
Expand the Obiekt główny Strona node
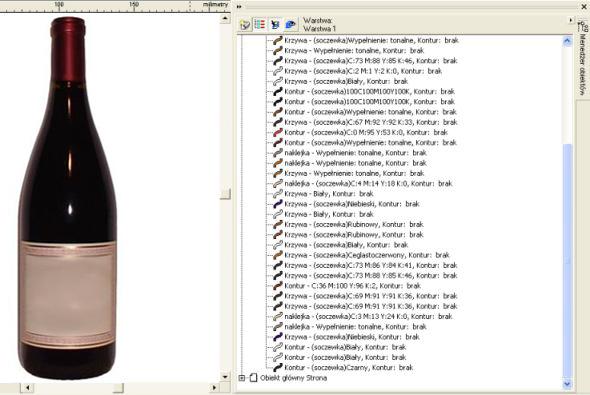coord(242,378)
